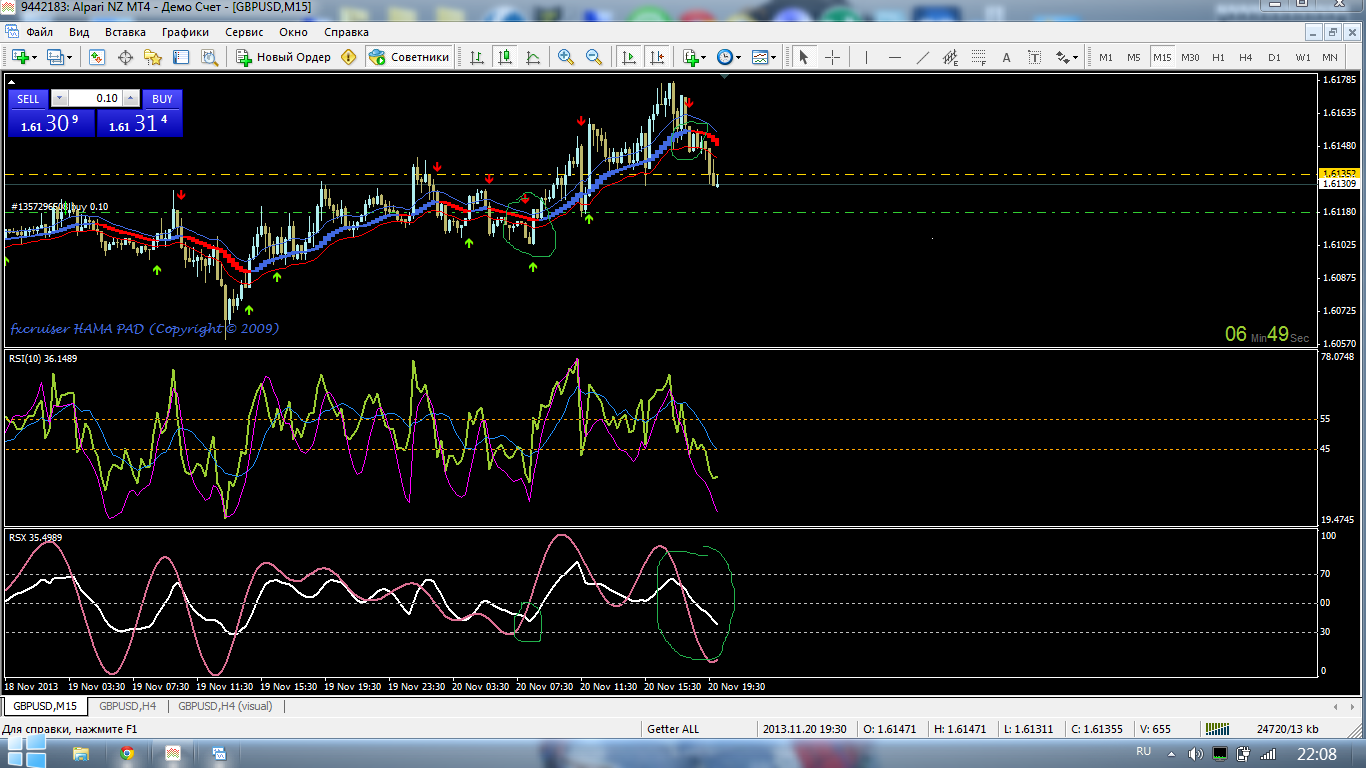Toggle Советники auto trading button
Image resolution: width=1366 pixels, height=768 pixels.
(x=408, y=57)
